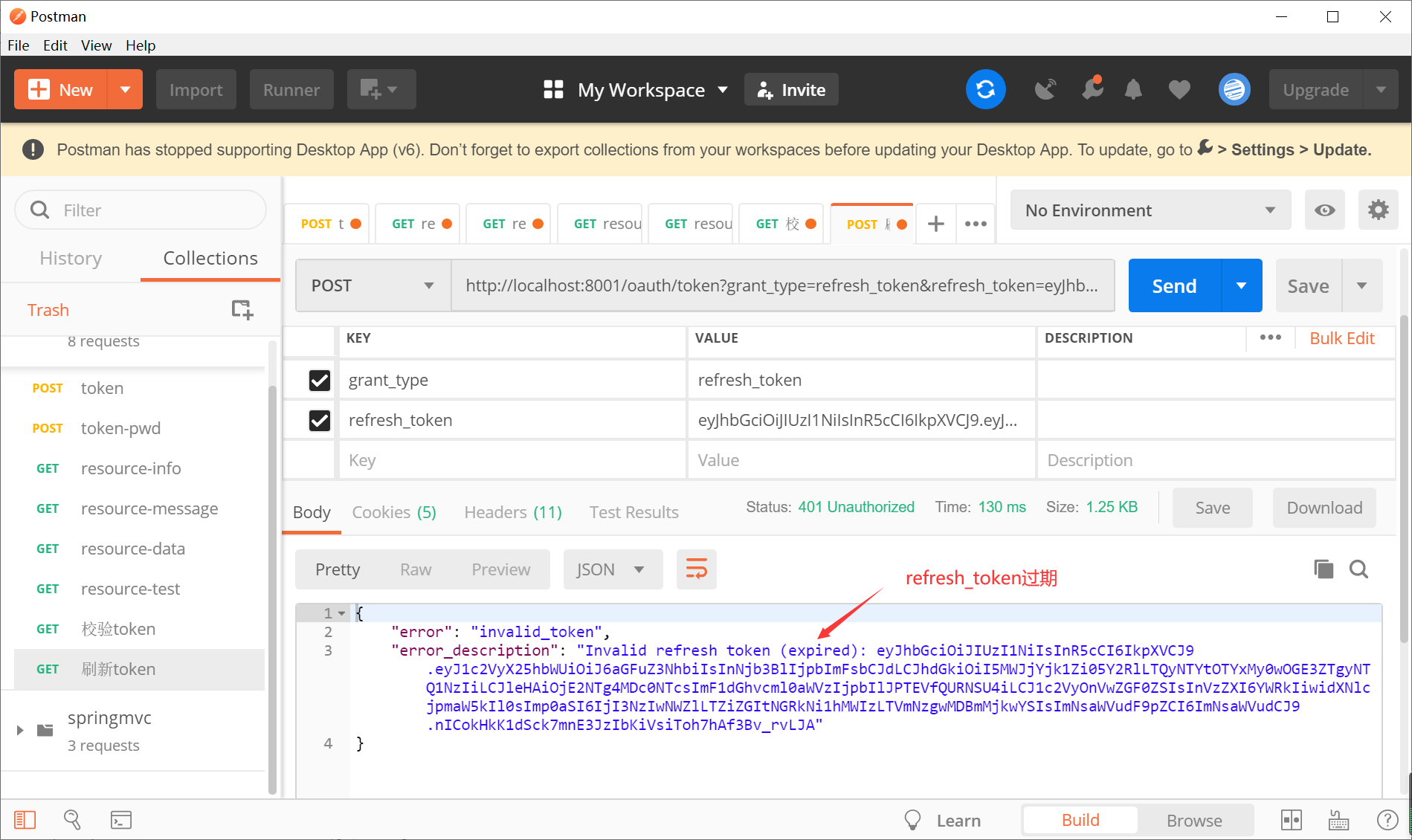Screen dimensions: 1412x840
Task: Open the wrench settings icon in header
Action: pyautogui.click(x=1092, y=89)
